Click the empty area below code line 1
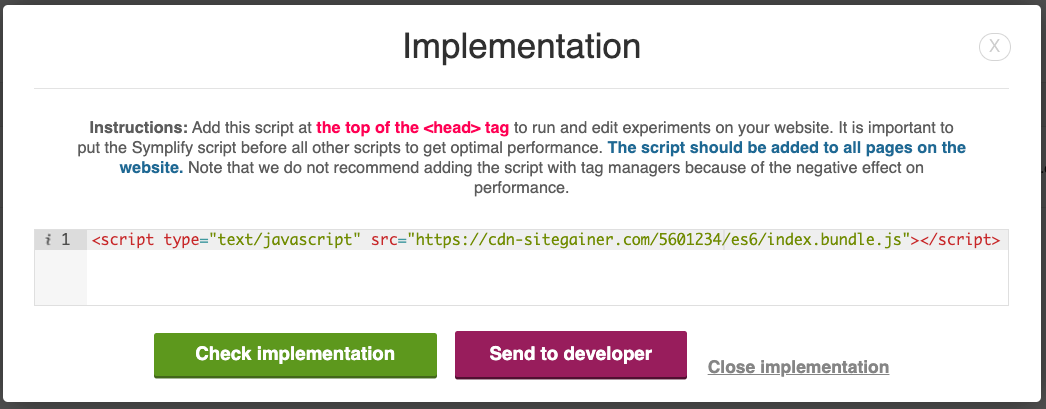 [547, 278]
